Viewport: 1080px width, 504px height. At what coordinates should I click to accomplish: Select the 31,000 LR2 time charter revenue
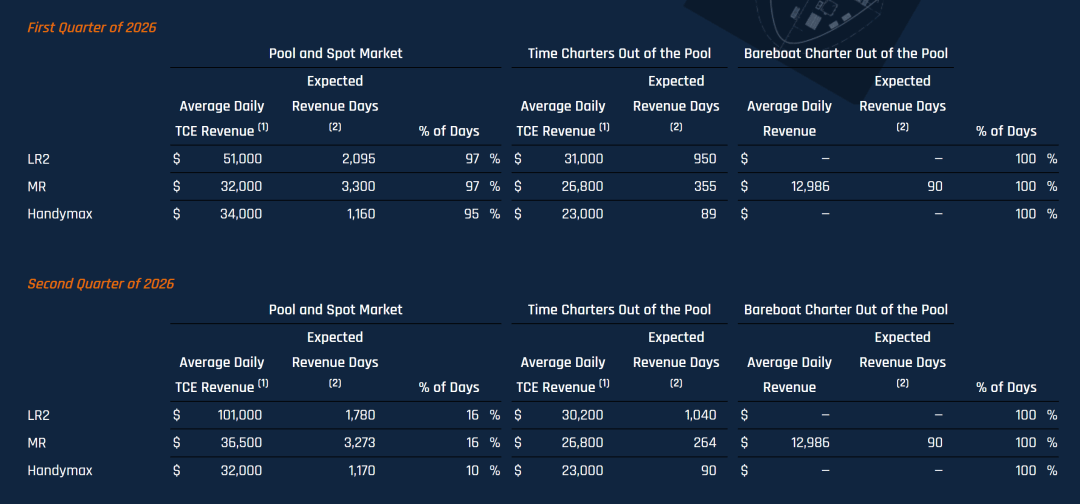pyautogui.click(x=582, y=158)
